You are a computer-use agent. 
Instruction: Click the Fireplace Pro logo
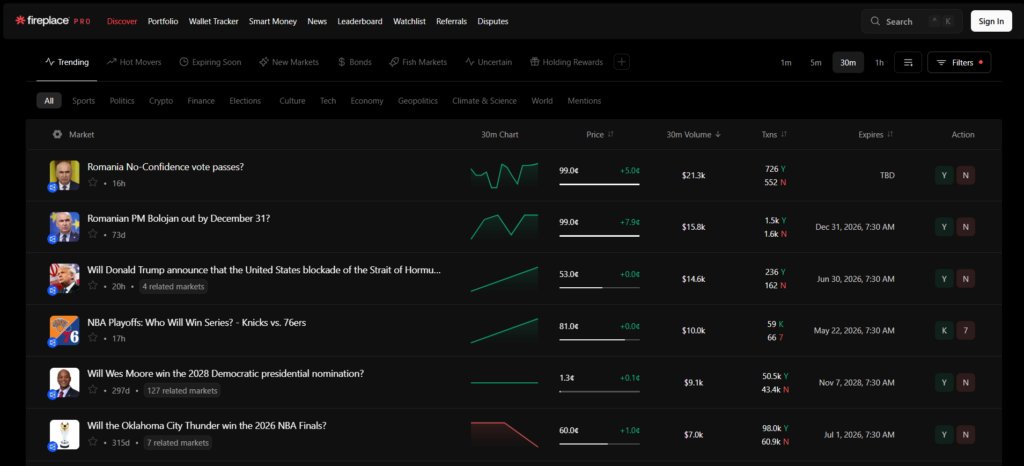click(52, 21)
